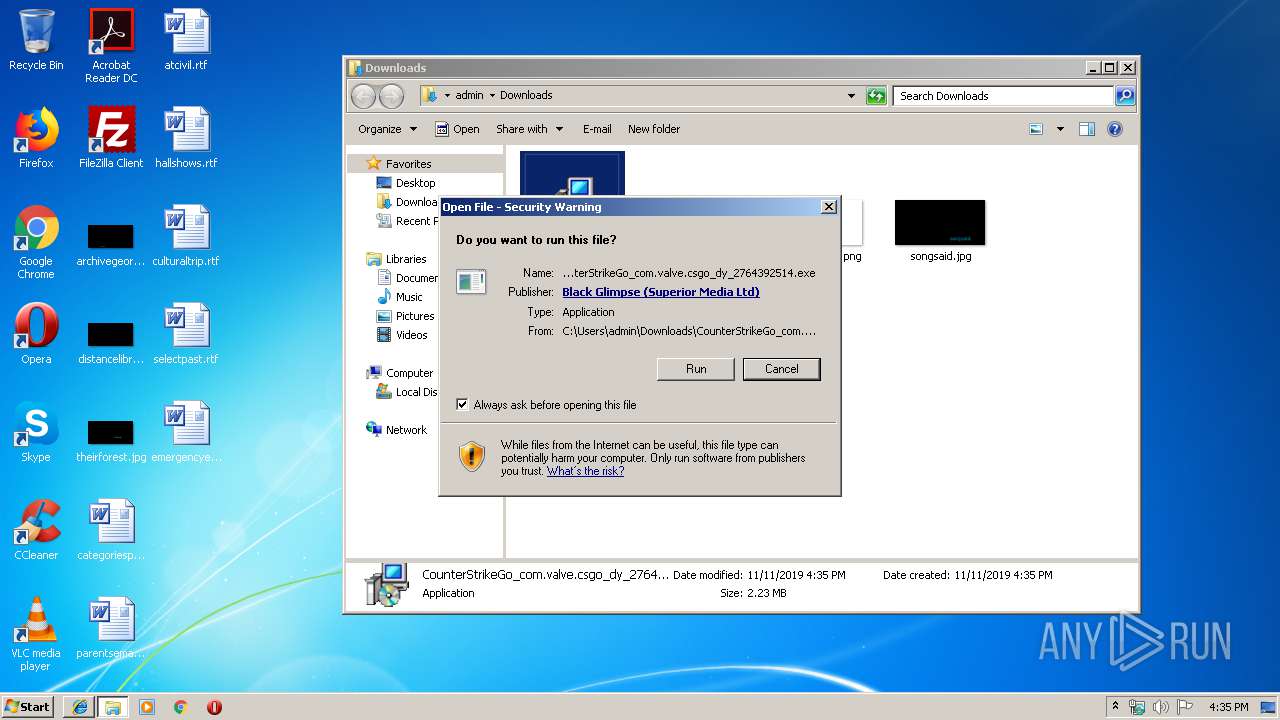Select the categoriesp... document on desktop
The width and height of the screenshot is (1280, 720).
[111, 530]
